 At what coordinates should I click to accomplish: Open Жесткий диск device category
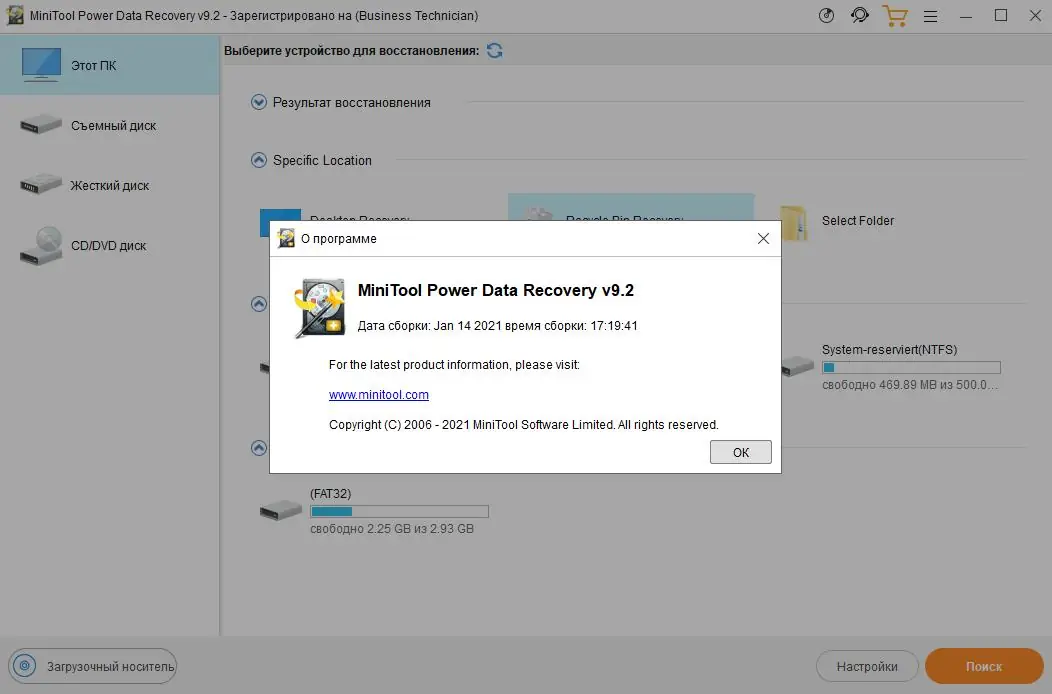(x=109, y=185)
